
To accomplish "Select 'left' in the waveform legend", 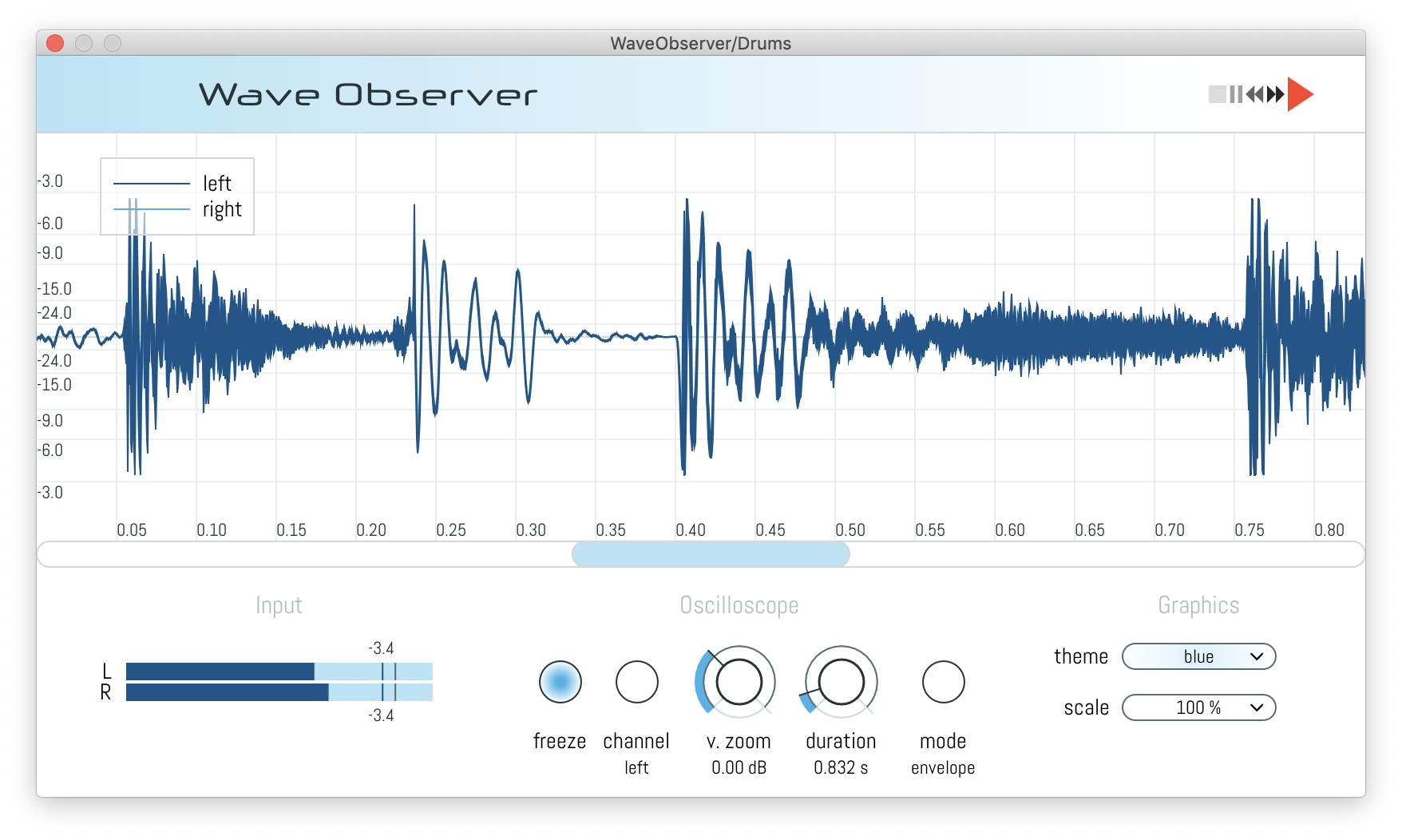I will tap(217, 183).
